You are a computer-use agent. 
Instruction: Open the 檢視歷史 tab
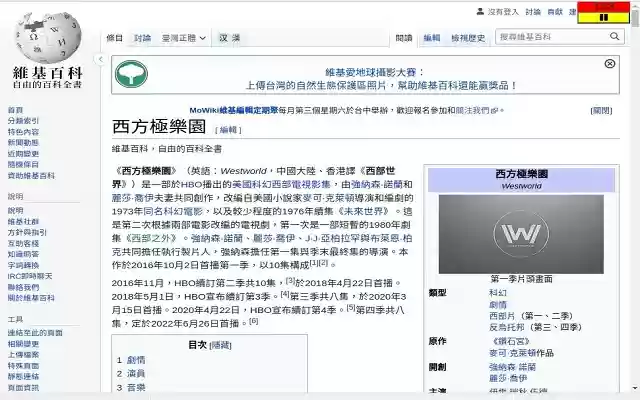point(468,38)
